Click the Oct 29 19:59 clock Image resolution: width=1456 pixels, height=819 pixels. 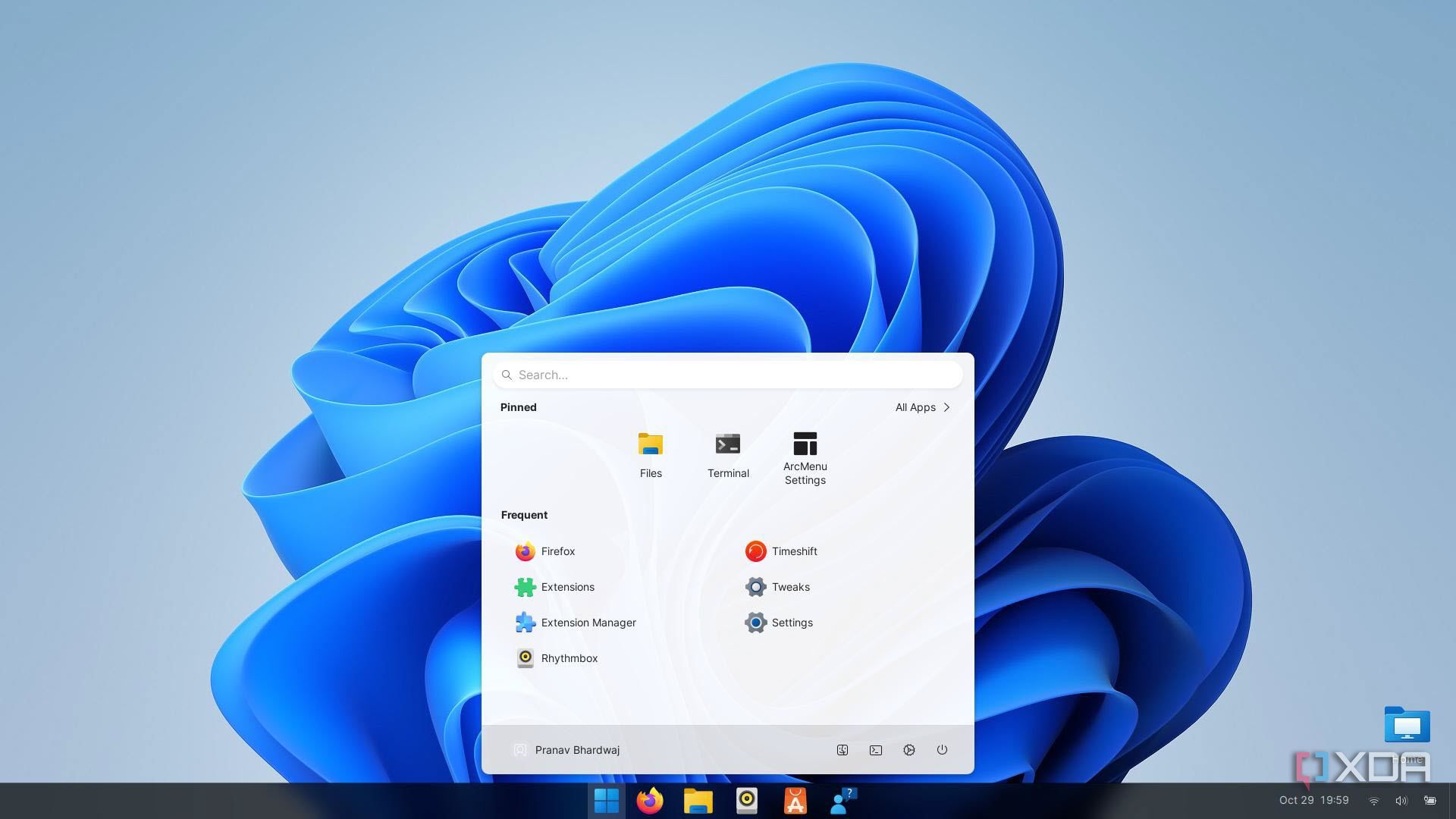[x=1313, y=800]
